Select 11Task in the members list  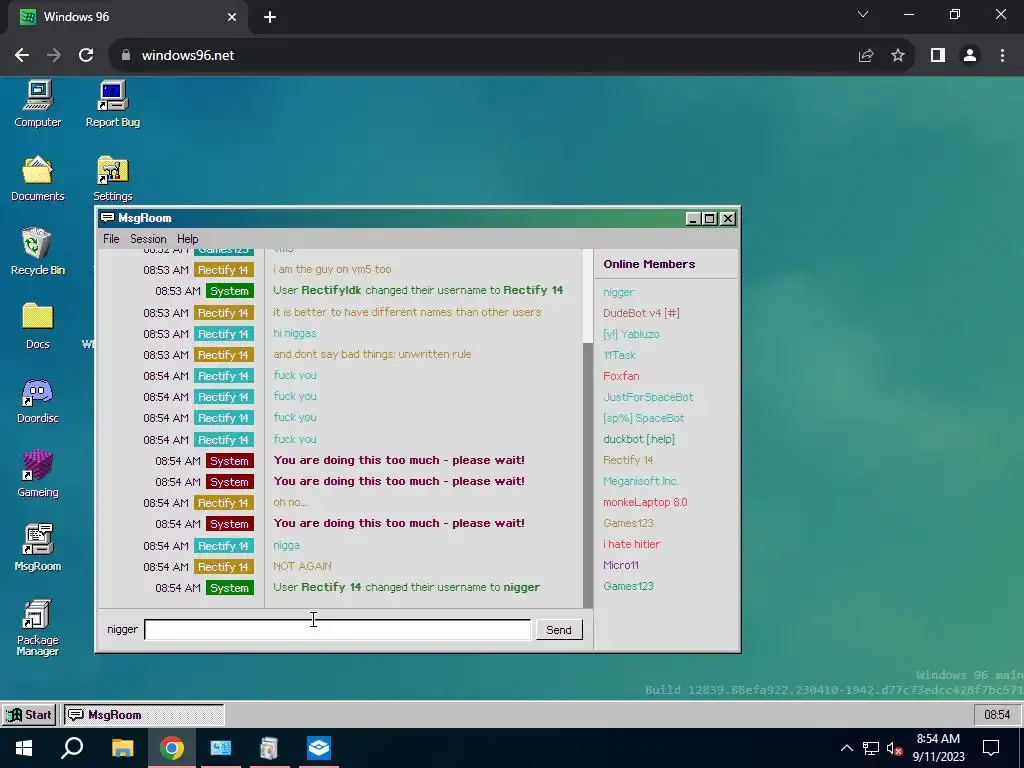tap(619, 355)
